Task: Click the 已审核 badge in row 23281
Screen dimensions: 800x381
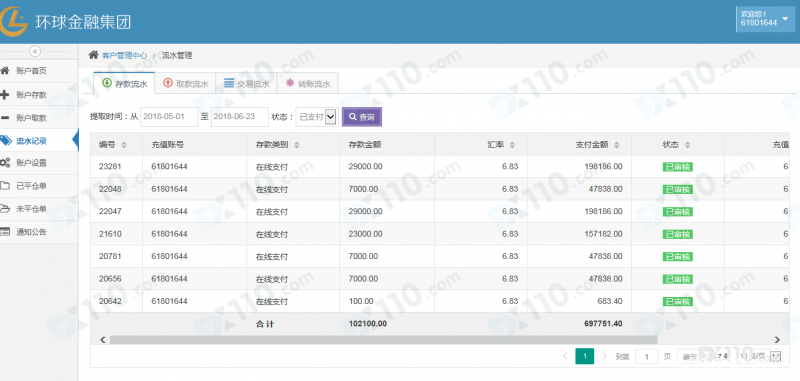Action: pos(678,167)
